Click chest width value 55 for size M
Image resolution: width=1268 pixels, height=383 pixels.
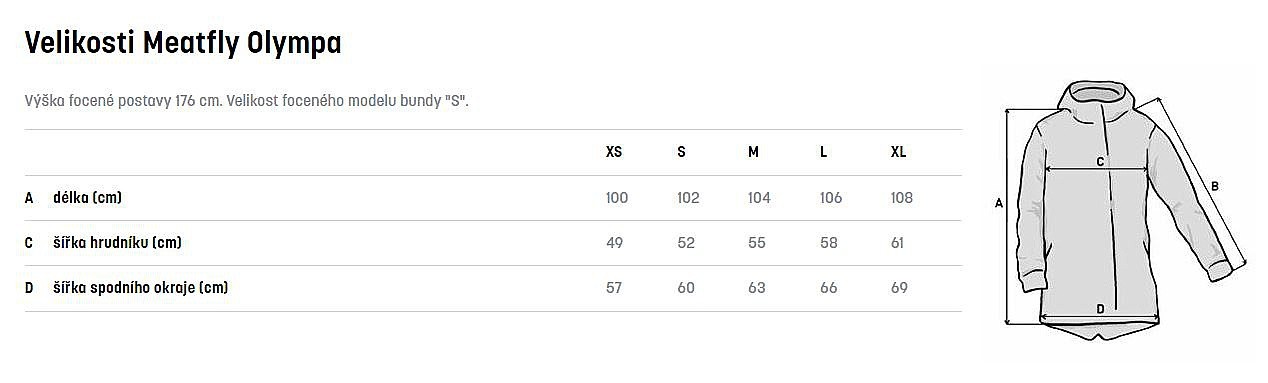point(756,243)
